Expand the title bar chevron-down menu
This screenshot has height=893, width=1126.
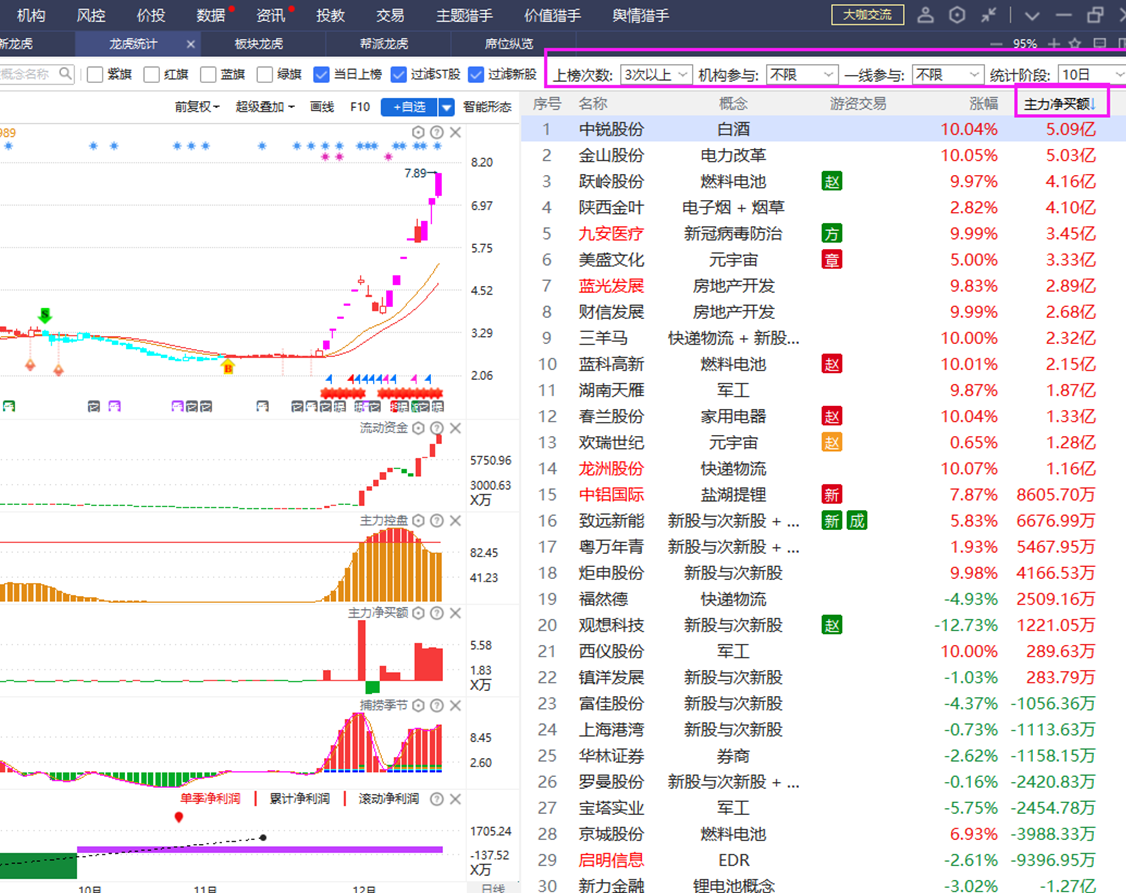tap(1032, 15)
